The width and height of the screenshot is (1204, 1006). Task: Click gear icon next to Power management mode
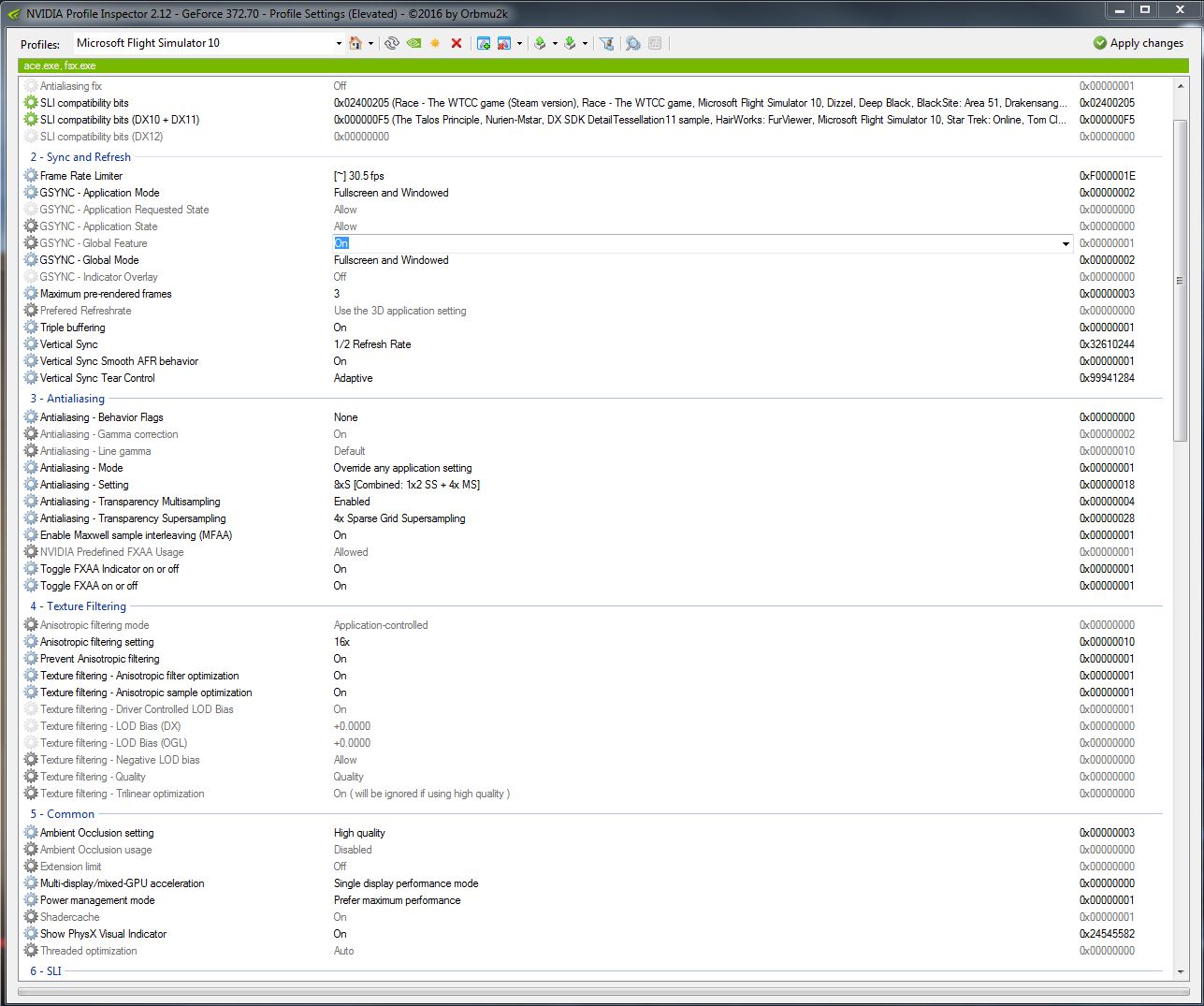pyautogui.click(x=31, y=900)
